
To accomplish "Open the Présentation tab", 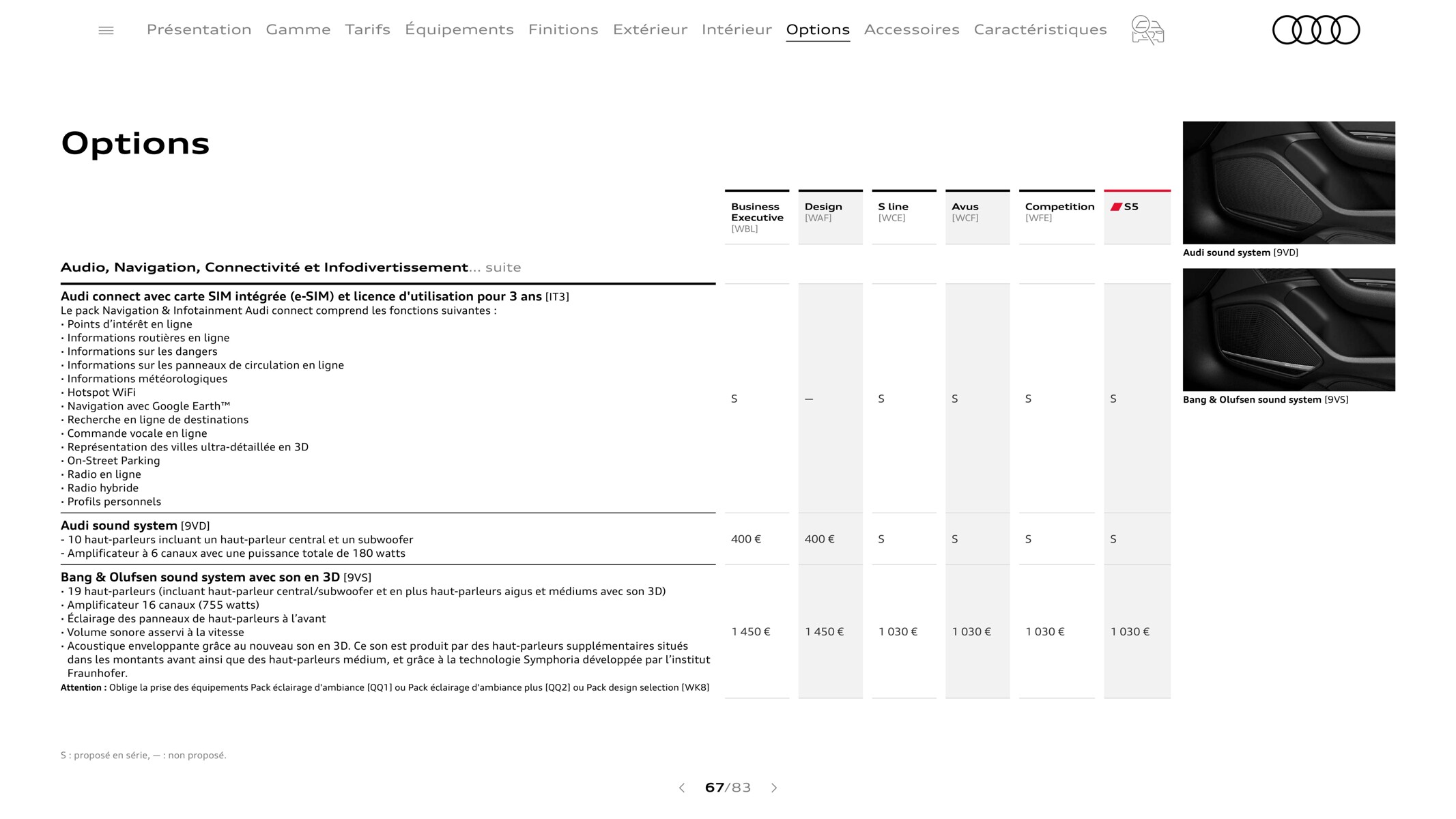I will pyautogui.click(x=199, y=29).
